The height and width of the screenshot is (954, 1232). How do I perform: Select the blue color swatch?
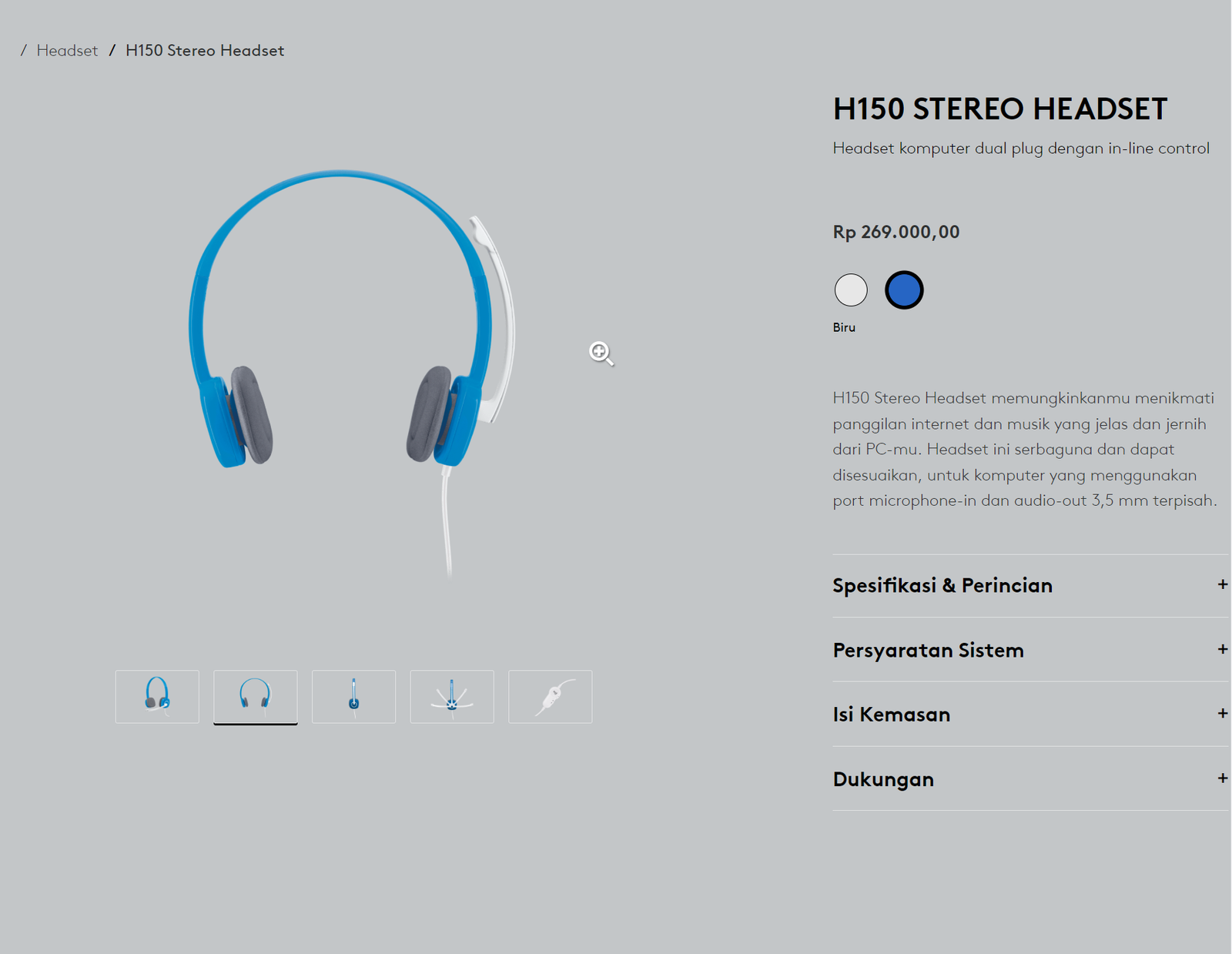[904, 290]
